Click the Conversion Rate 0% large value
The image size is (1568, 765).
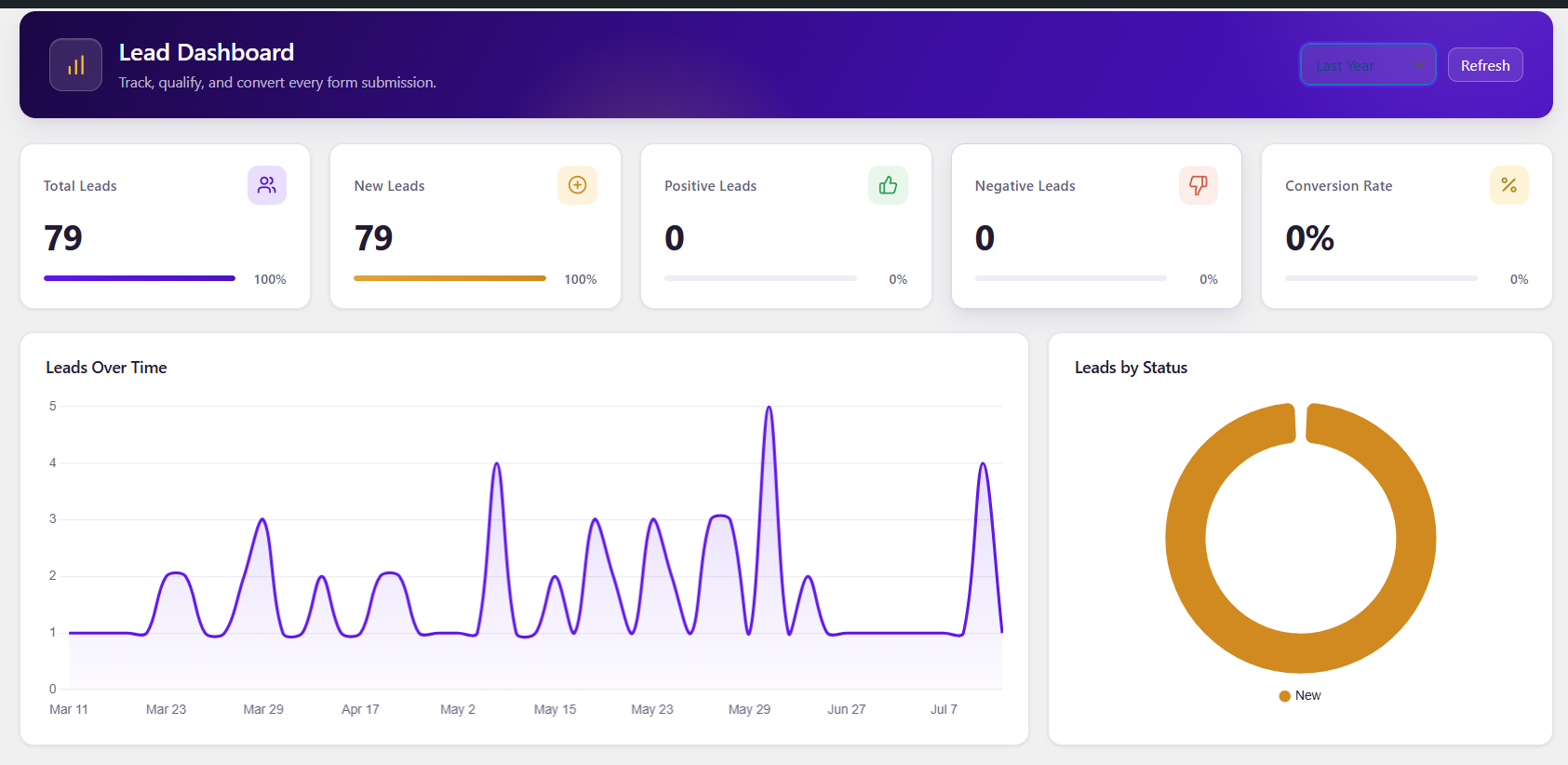click(x=1309, y=238)
